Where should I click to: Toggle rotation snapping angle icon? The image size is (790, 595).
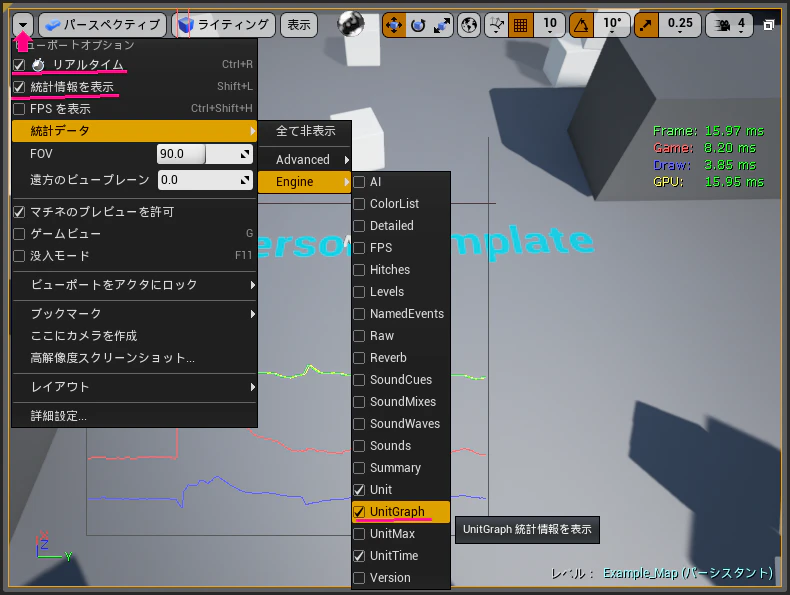click(581, 24)
